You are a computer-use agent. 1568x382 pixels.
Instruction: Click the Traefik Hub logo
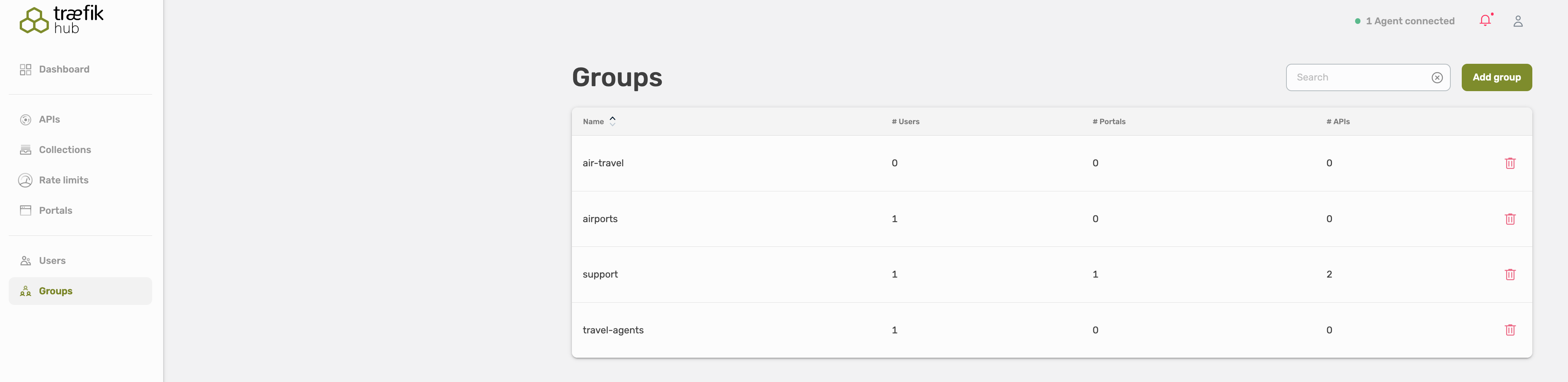61,19
